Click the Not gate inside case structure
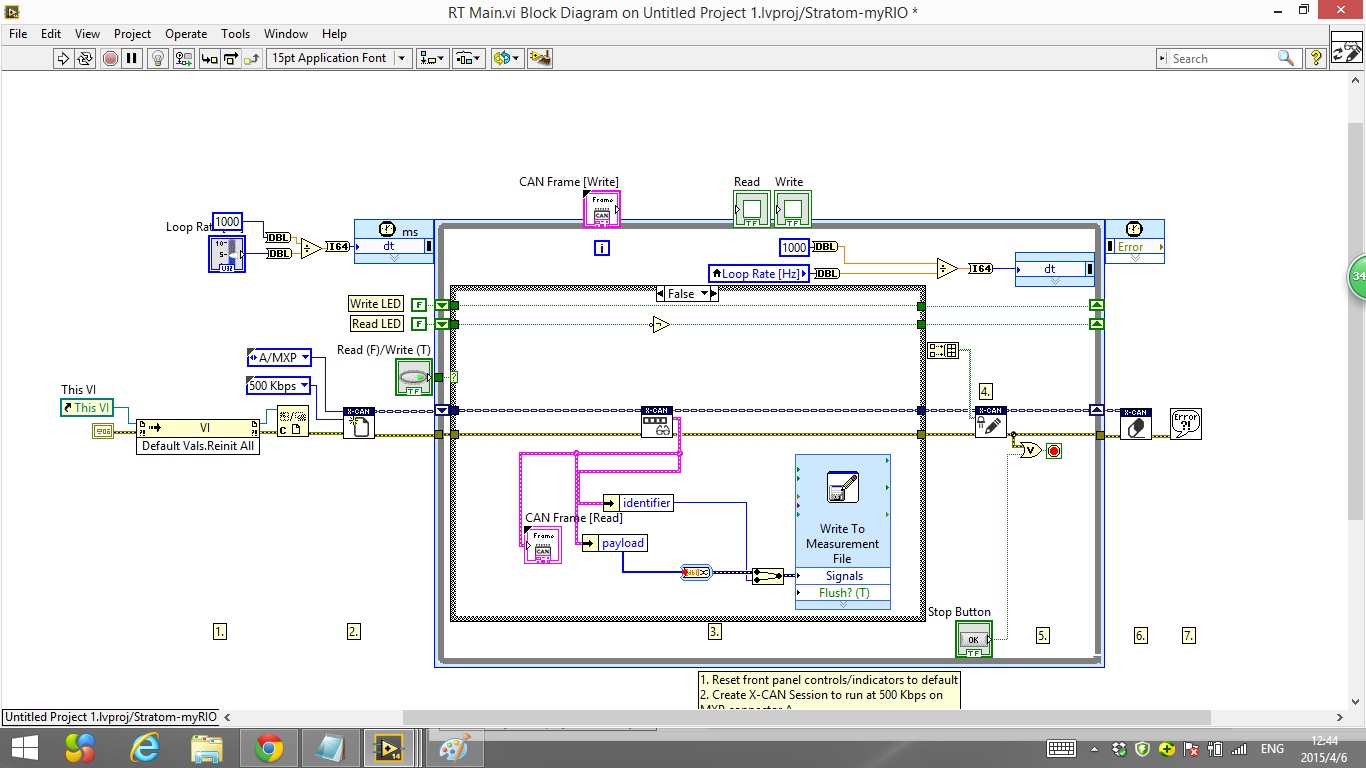The width and height of the screenshot is (1366, 768). coord(660,324)
